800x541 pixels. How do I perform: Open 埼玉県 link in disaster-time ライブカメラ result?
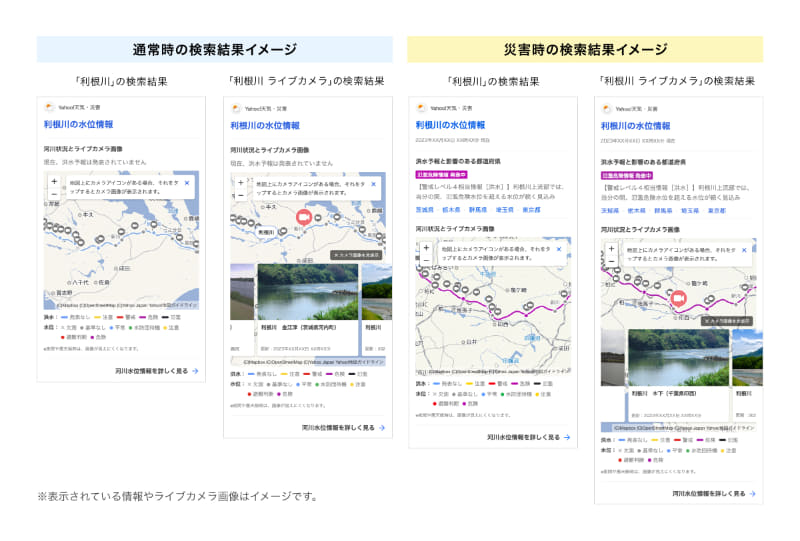click(690, 211)
